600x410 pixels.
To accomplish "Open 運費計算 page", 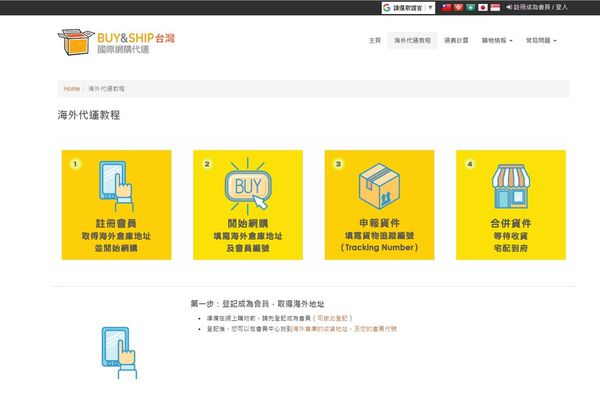I will coord(456,41).
